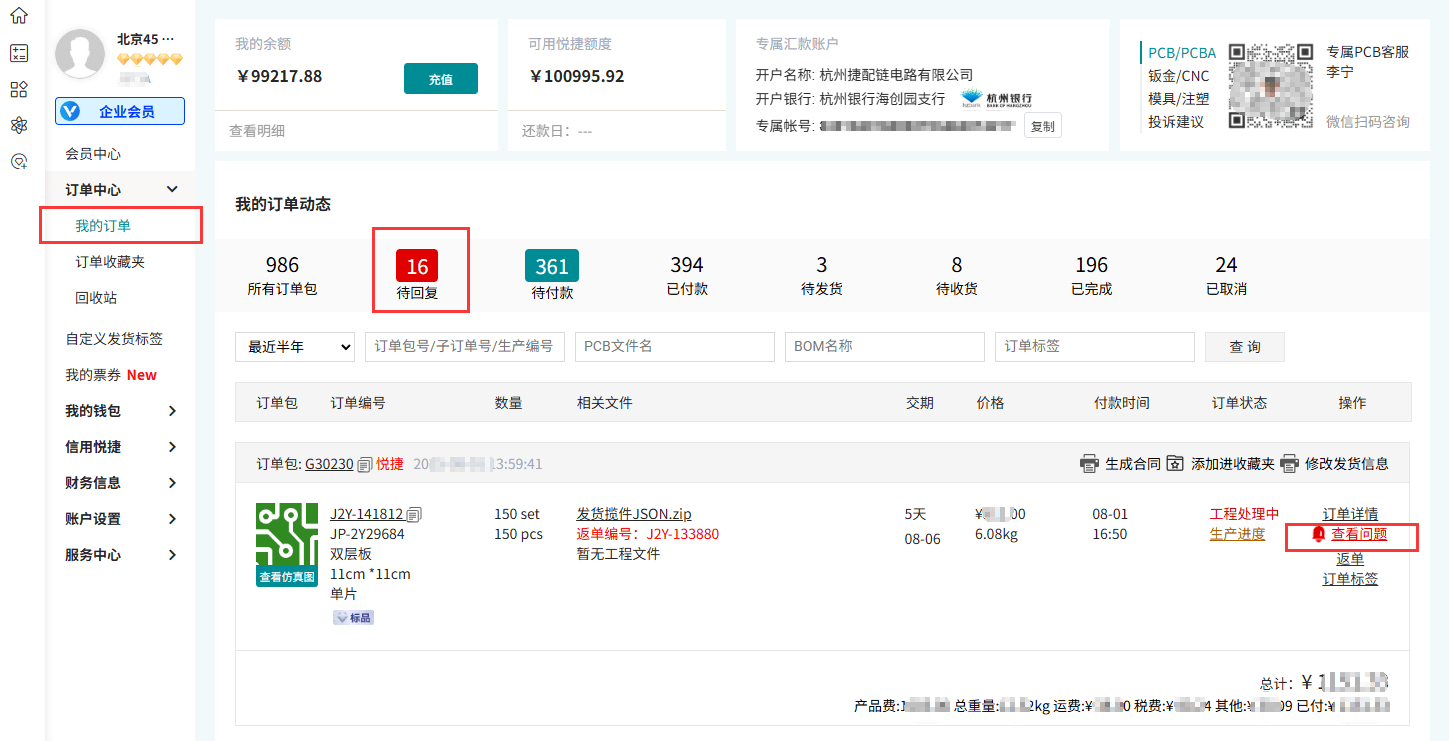Click the PCB文件名 search field
Screen dimensions: 1449x741
coord(674,346)
